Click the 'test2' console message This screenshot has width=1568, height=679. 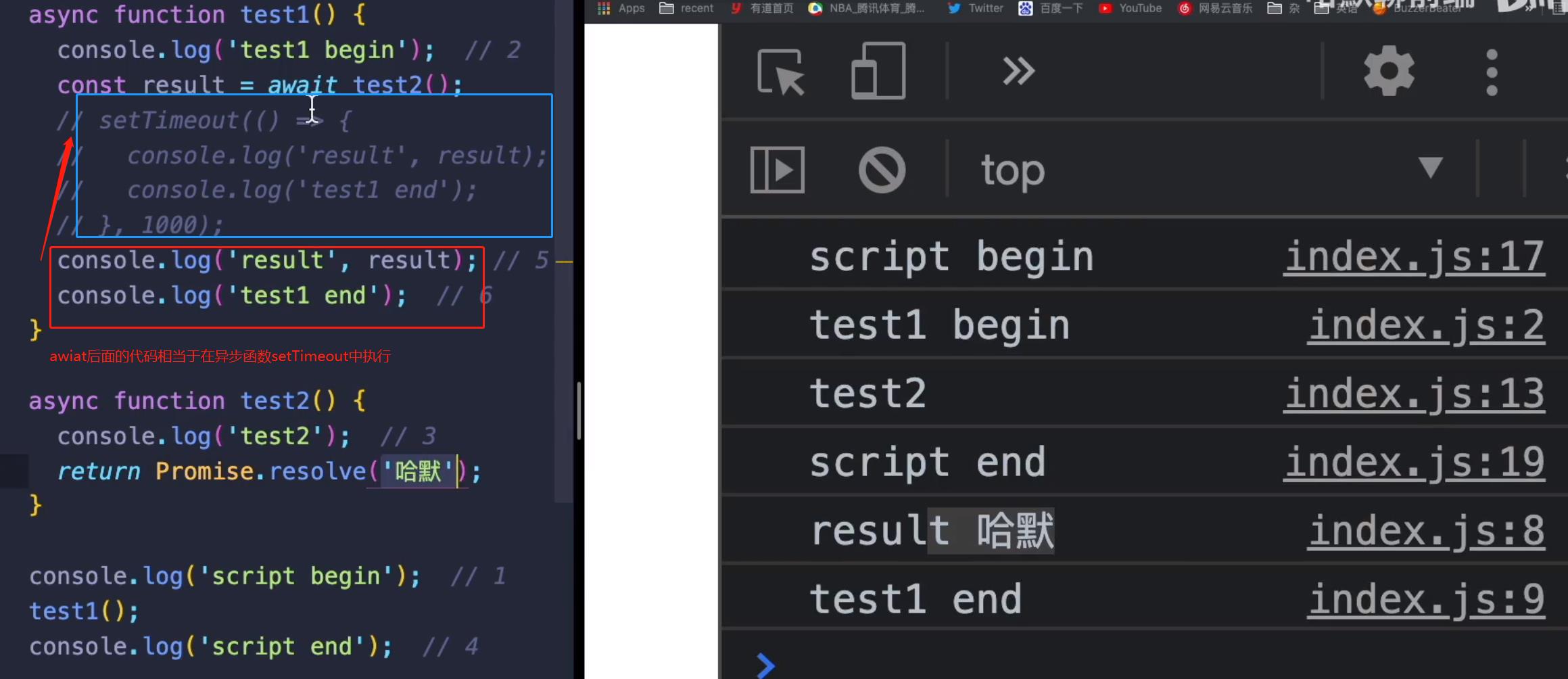(x=868, y=394)
